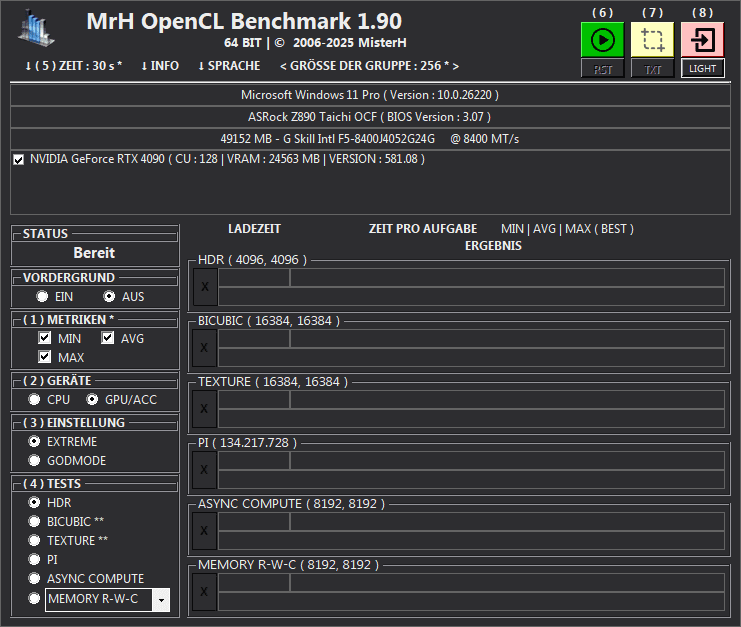Select the GPU/ACC device radio button
Viewport: 741px width, 627px height.
pyautogui.click(x=92, y=399)
